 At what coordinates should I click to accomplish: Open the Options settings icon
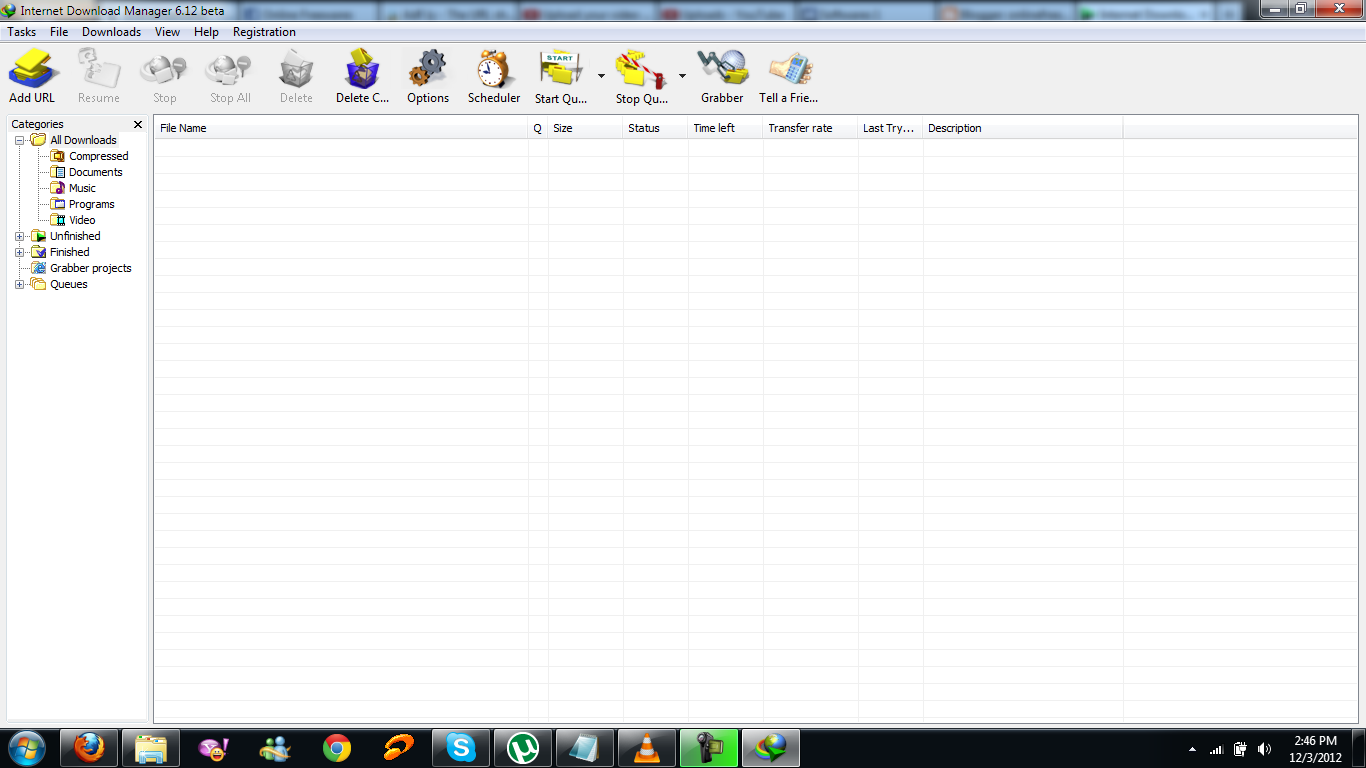click(x=427, y=72)
